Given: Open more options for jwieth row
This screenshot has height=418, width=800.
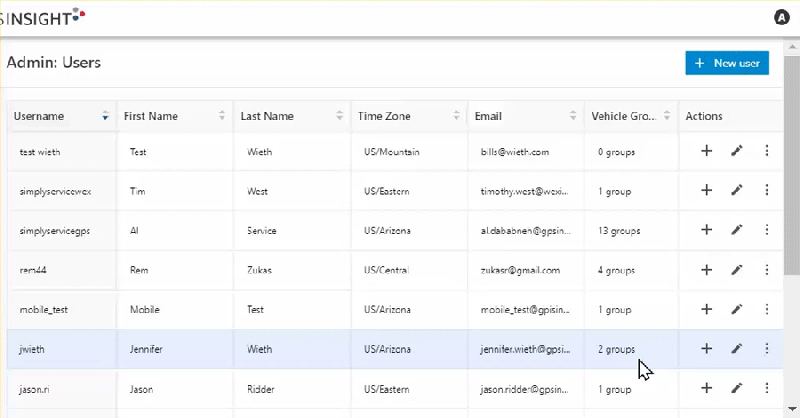Looking at the screenshot, I should (x=767, y=349).
